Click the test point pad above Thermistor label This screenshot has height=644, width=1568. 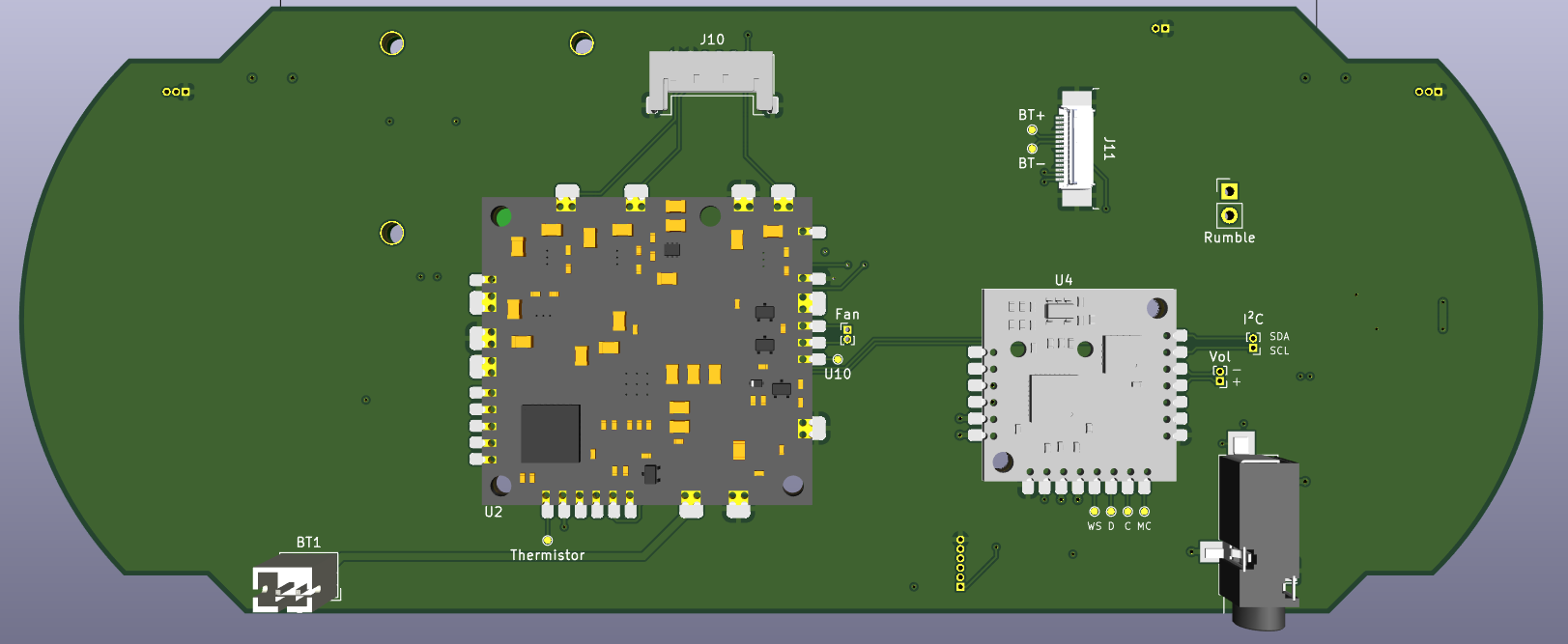pos(548,540)
